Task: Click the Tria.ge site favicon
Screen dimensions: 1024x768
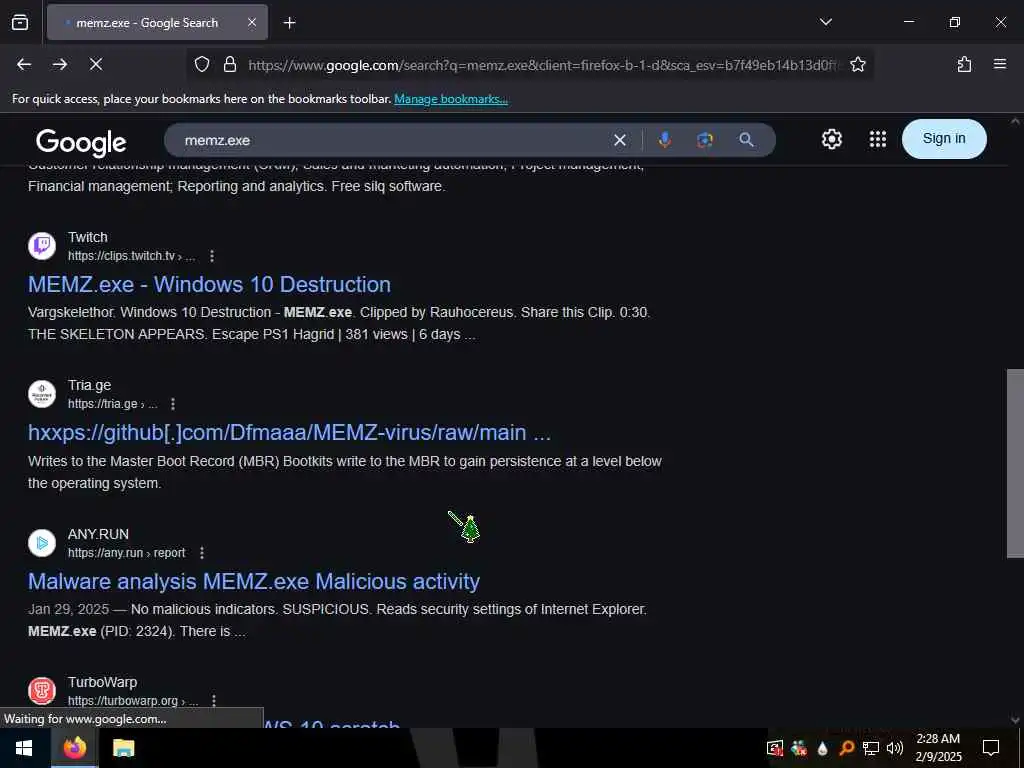Action: [x=42, y=394]
